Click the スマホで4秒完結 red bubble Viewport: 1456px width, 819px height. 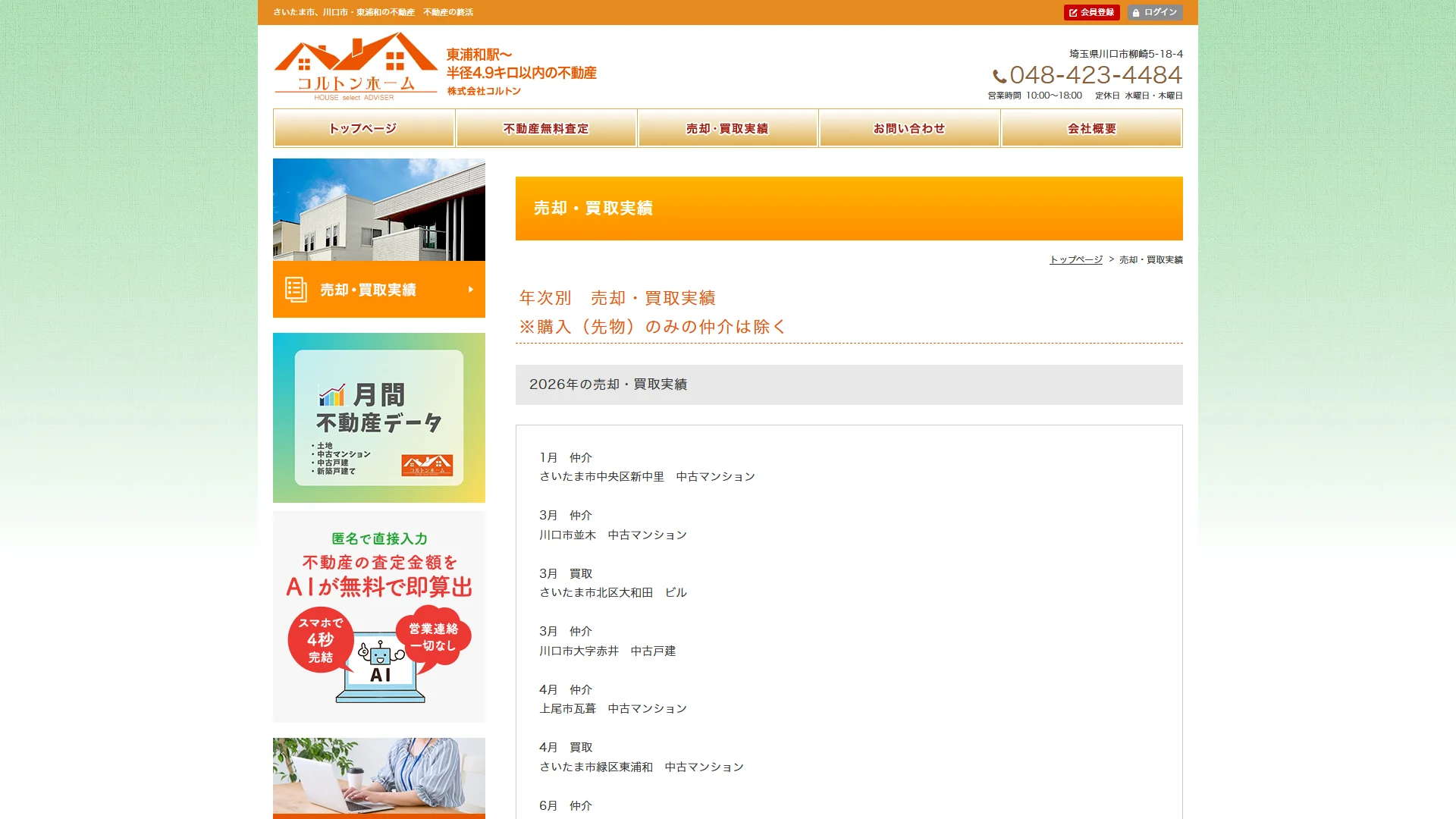(321, 640)
